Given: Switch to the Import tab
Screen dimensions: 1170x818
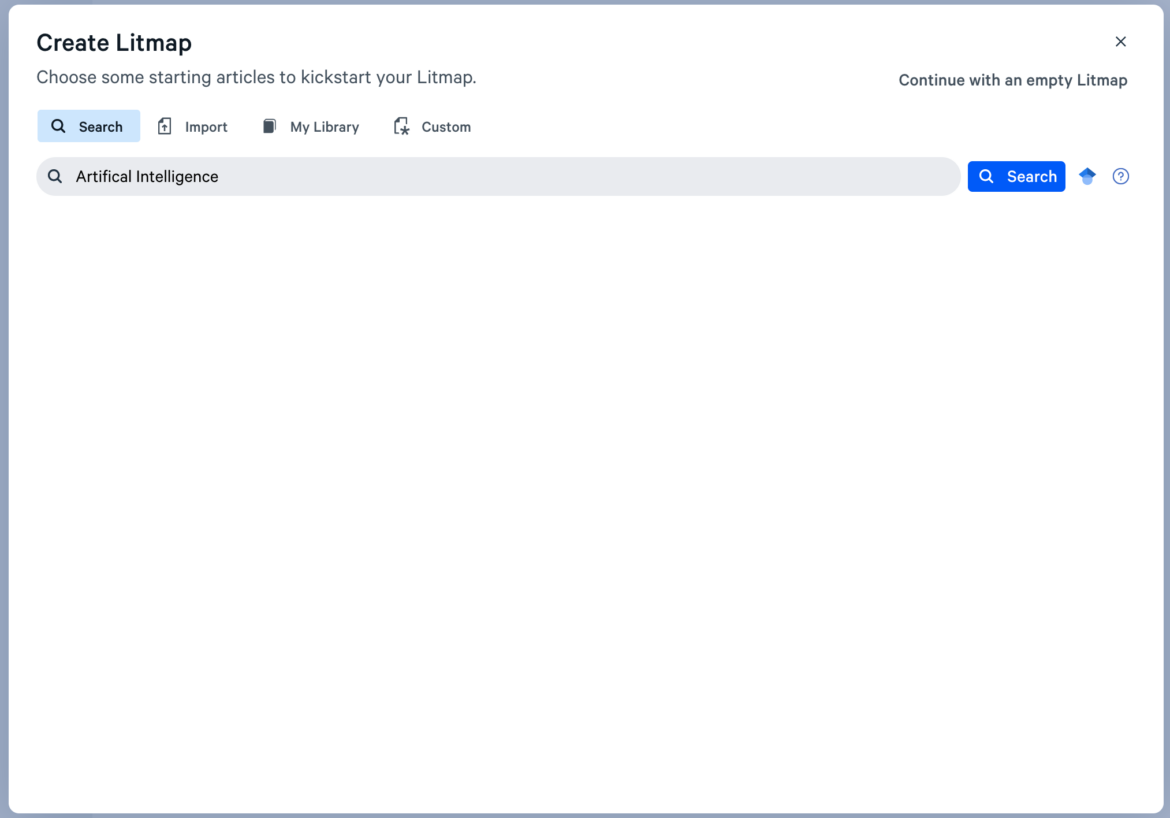Looking at the screenshot, I should 193,126.
